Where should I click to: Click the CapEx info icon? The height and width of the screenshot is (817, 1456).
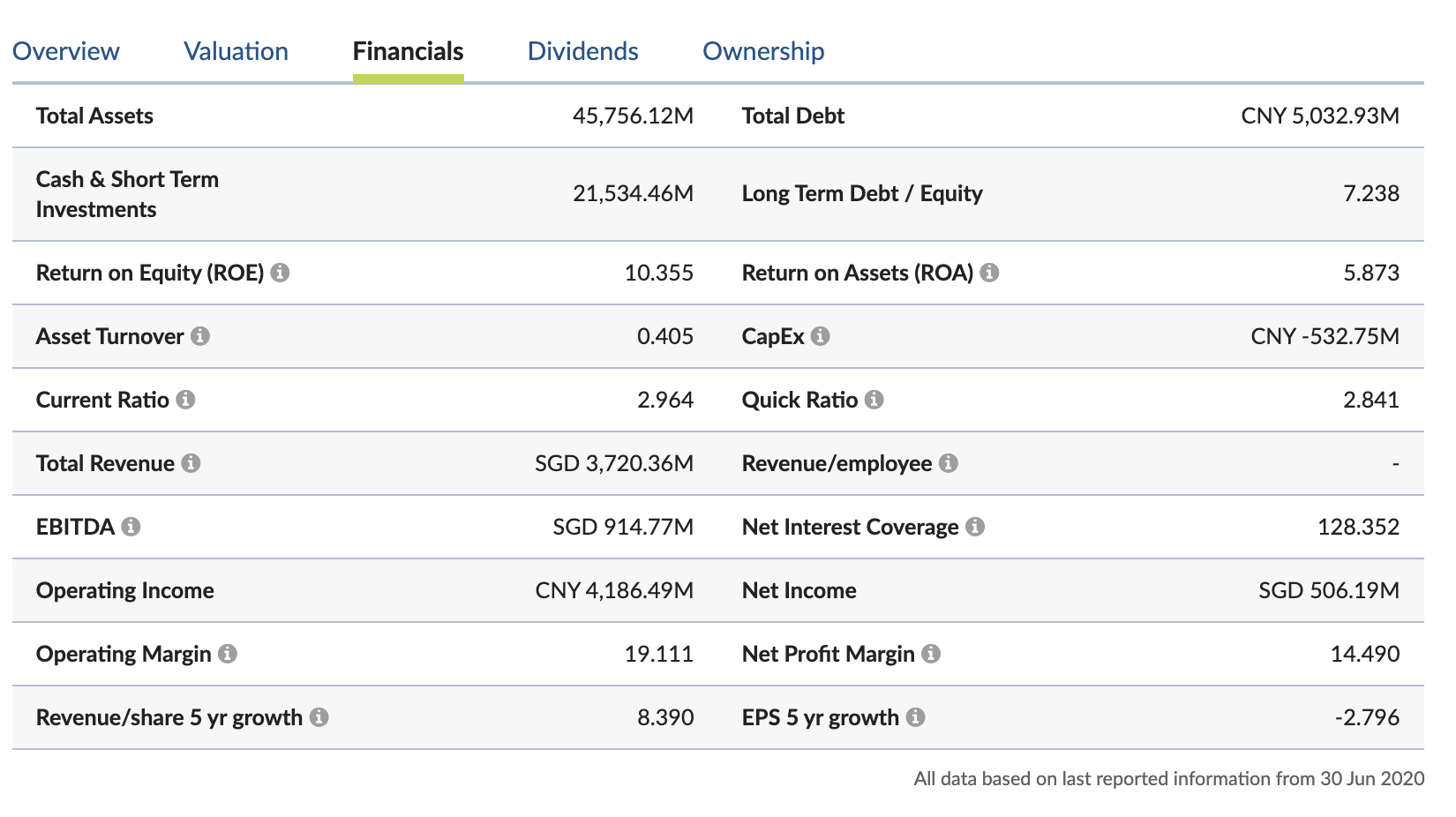[x=820, y=336]
